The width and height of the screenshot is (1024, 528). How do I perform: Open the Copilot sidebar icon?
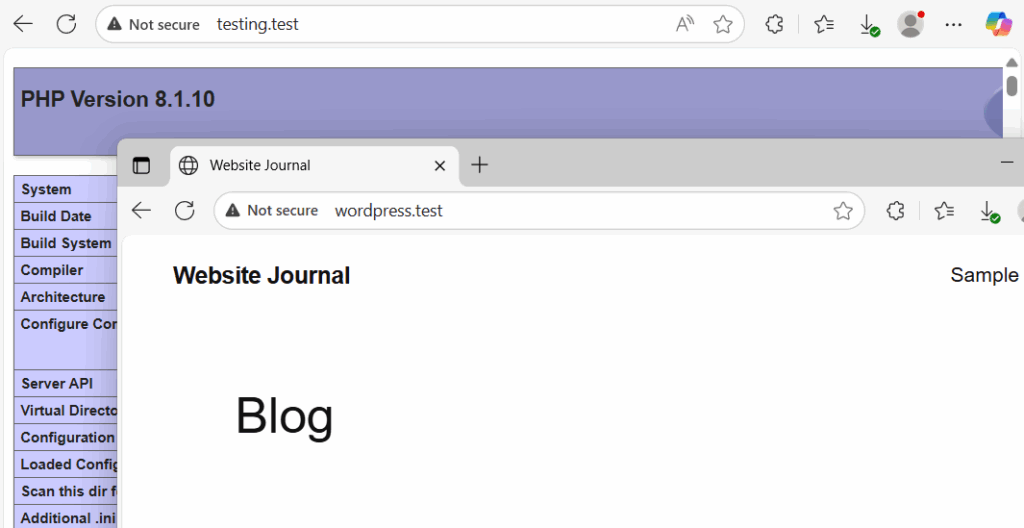(x=998, y=25)
